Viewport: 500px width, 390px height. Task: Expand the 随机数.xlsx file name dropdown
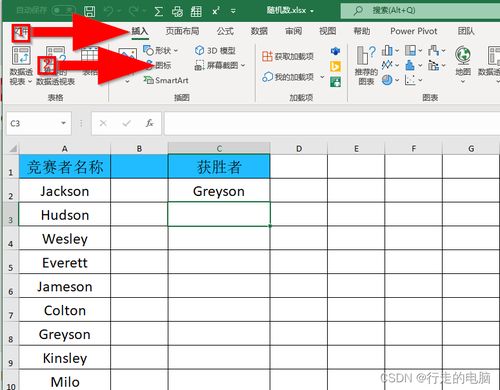[312, 11]
